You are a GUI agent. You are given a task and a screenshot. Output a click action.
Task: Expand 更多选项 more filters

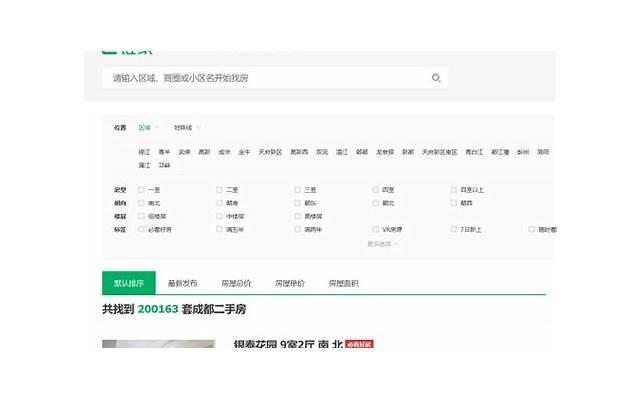(x=382, y=244)
